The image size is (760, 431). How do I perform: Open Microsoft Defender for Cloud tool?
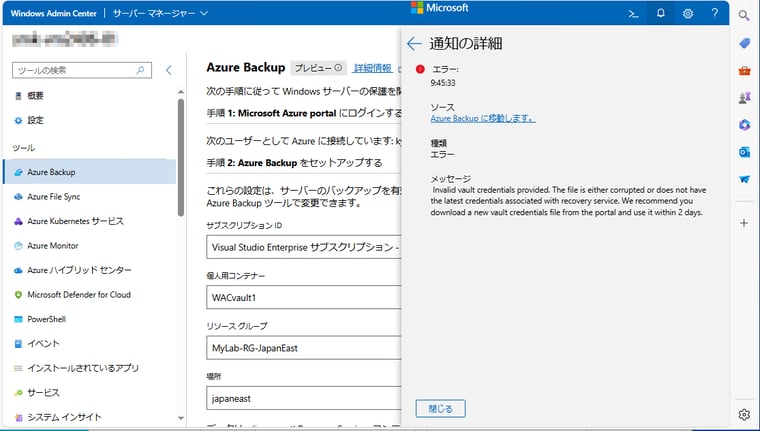90,295
